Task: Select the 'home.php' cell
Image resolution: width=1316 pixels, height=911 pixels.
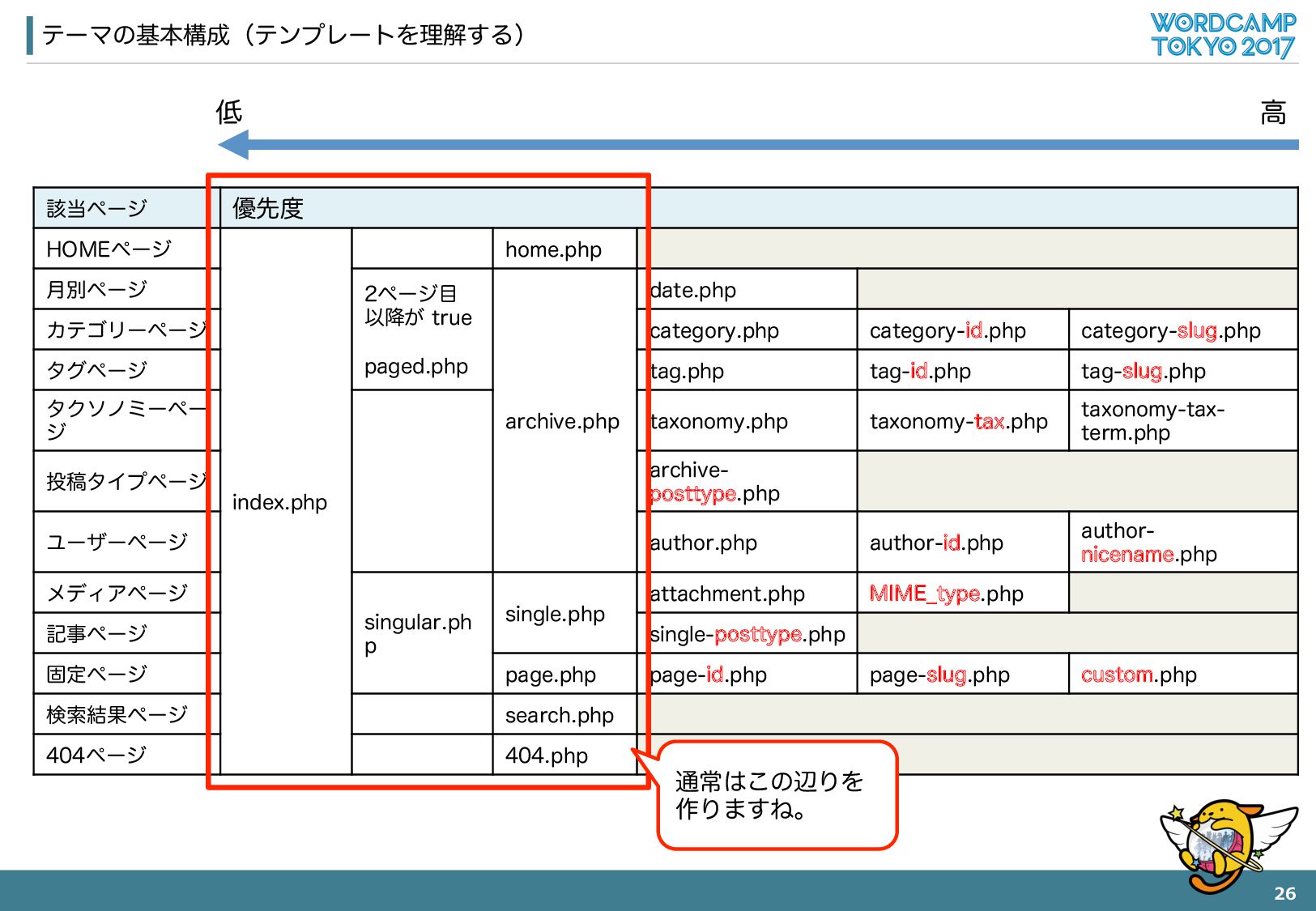Action: point(564,249)
